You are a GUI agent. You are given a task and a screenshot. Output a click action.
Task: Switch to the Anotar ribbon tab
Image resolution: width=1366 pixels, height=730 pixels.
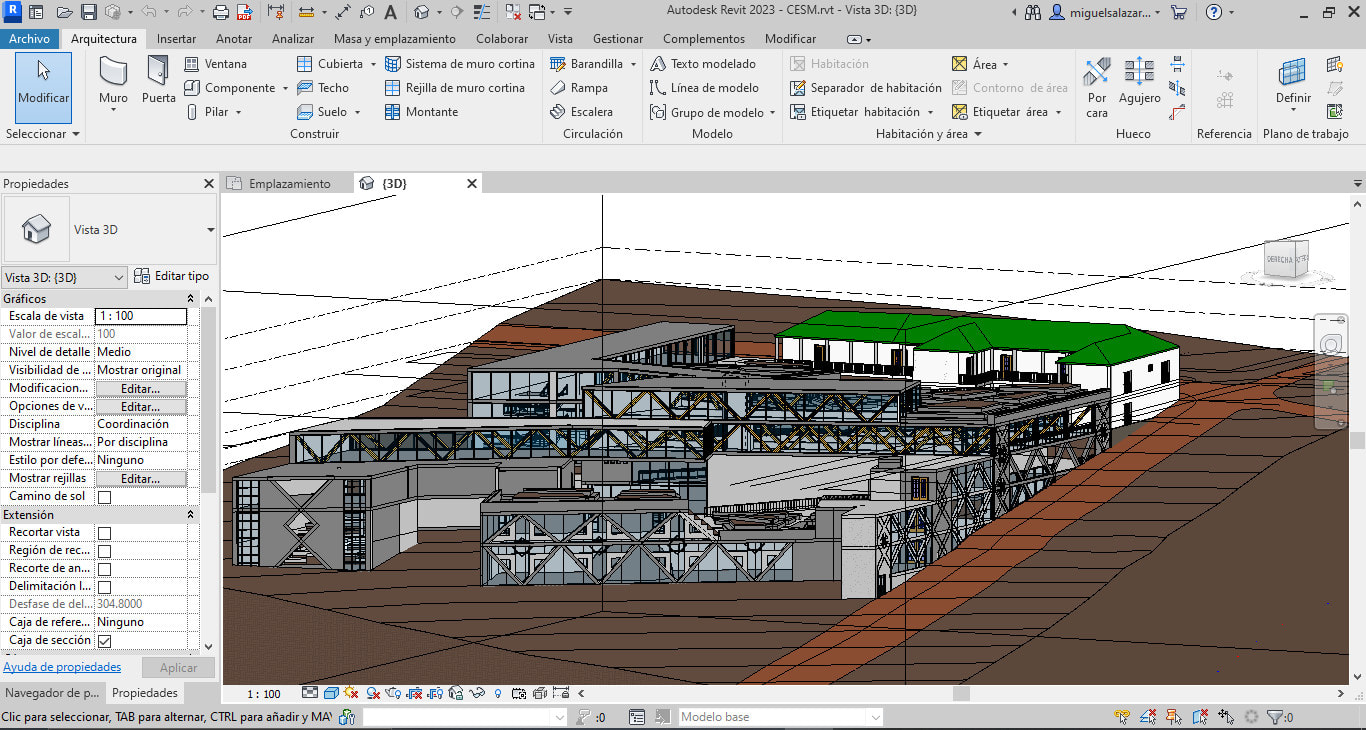[234, 39]
